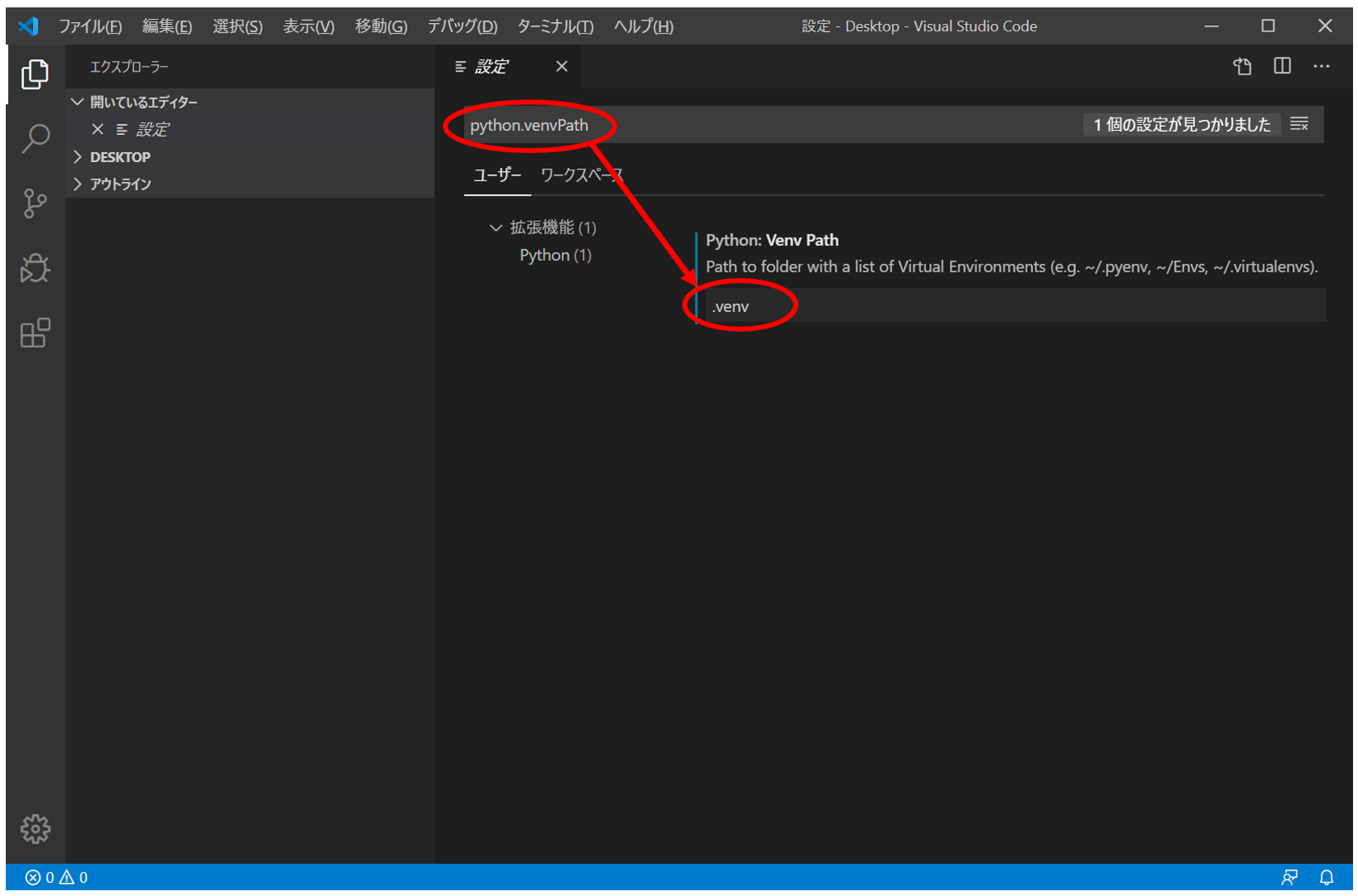Click the Python: Venv Path setting title
Screen dimensions: 1358x896
pyautogui.click(x=772, y=240)
